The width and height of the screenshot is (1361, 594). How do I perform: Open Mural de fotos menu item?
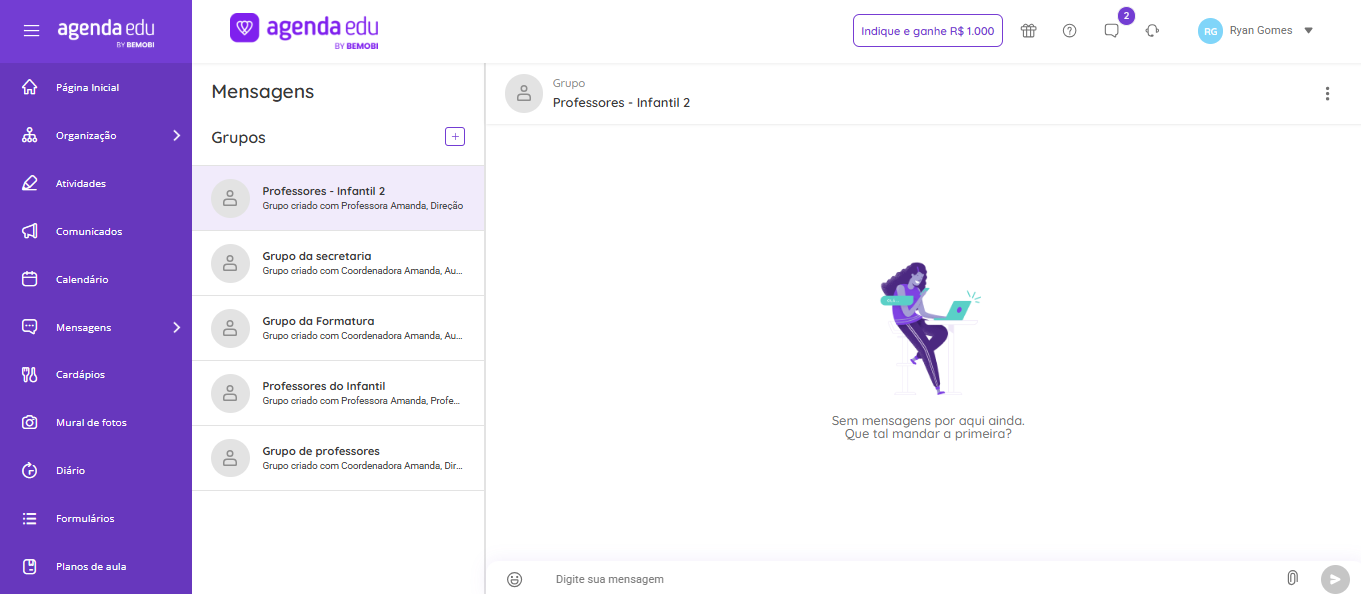[96, 422]
